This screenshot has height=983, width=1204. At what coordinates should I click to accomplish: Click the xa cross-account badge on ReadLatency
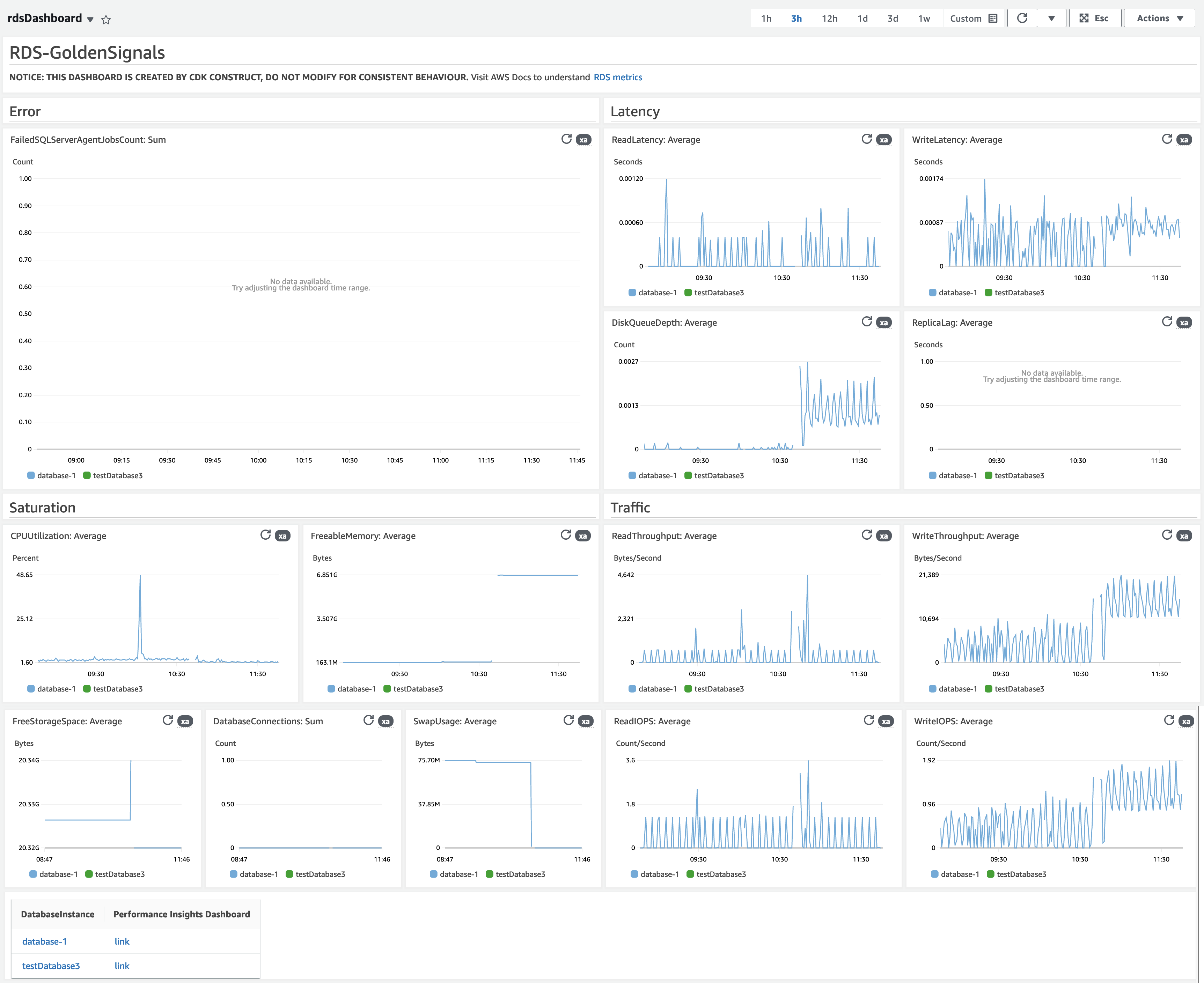884,139
